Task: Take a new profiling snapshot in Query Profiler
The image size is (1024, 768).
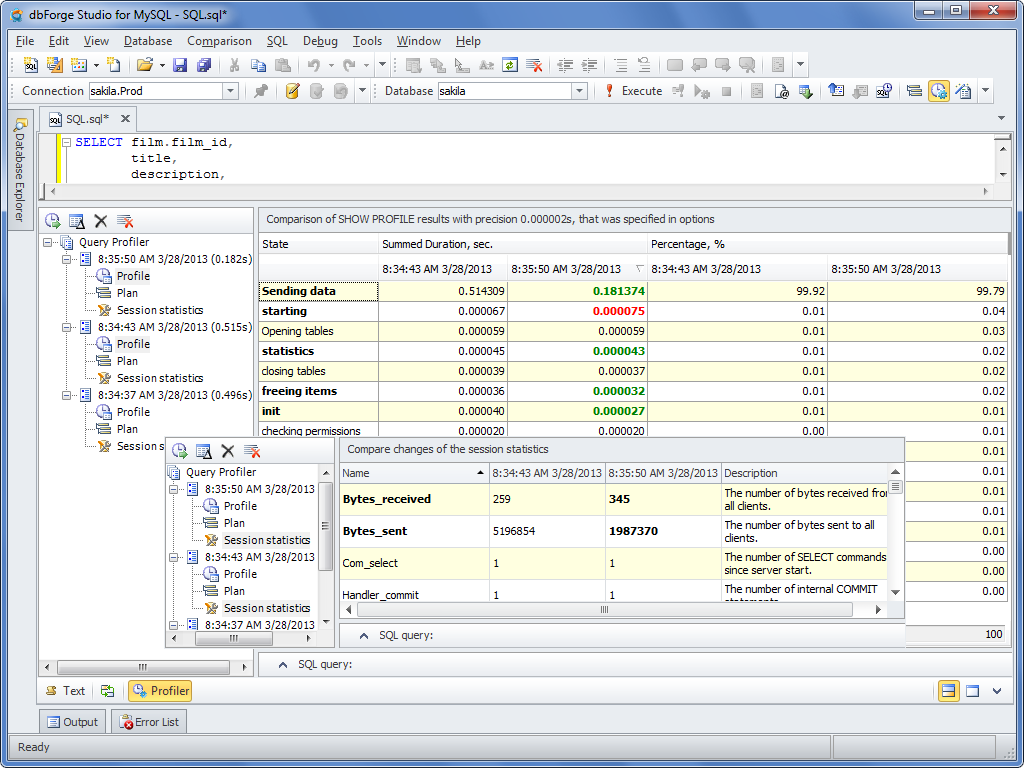Action: coord(51,221)
